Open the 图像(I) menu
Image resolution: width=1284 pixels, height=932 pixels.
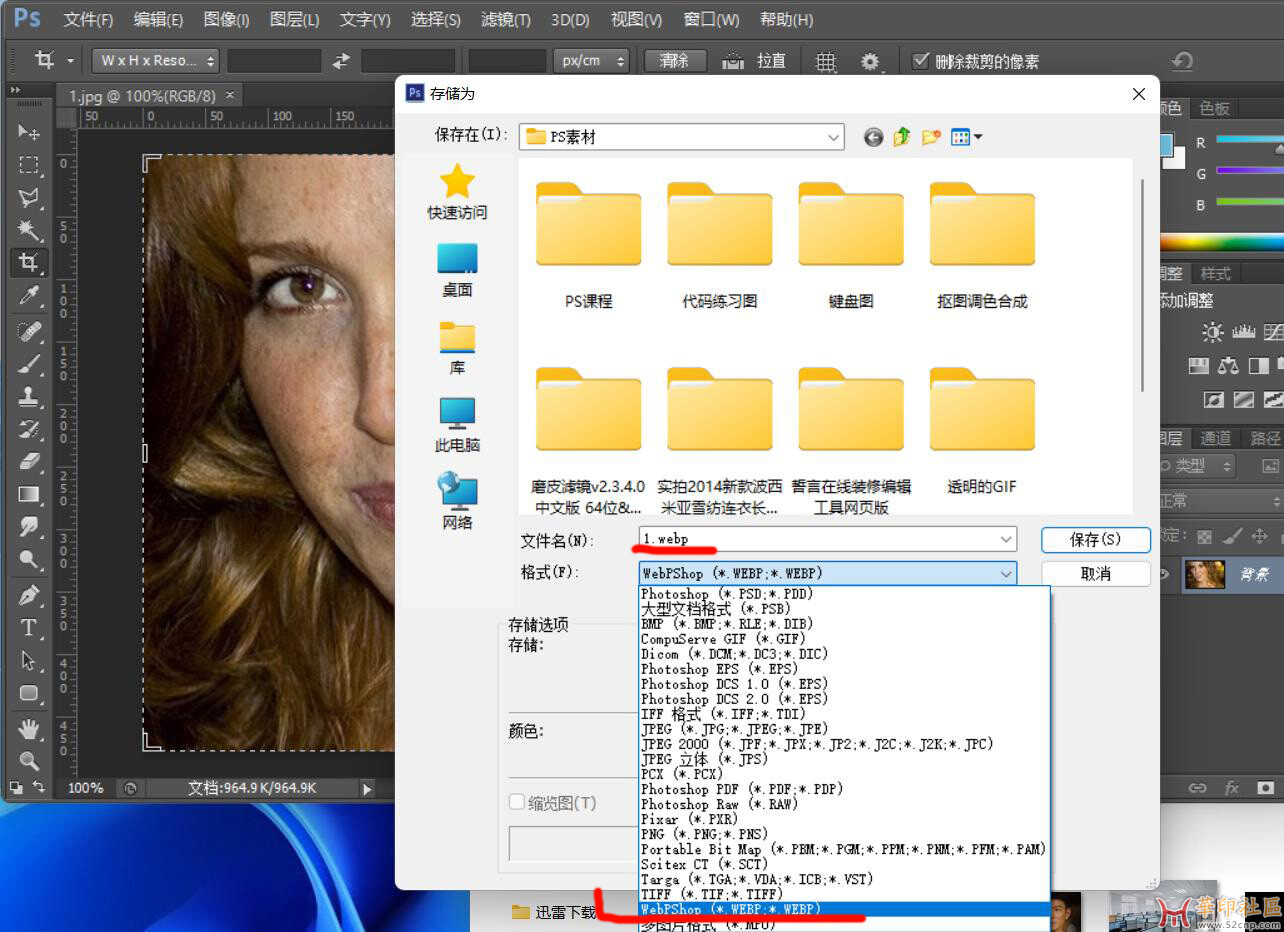tap(226, 20)
